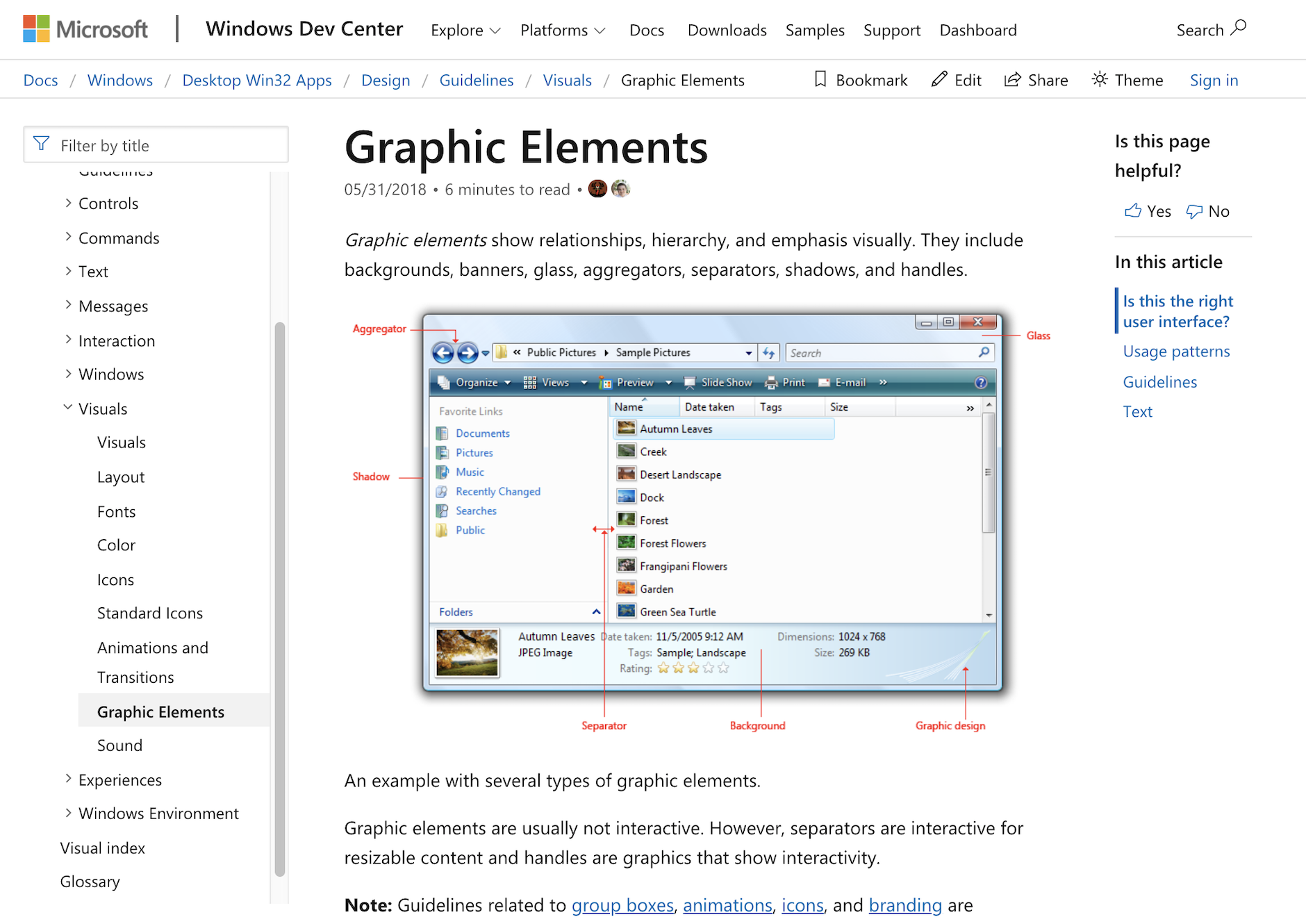Viewport: 1306px width, 924px height.
Task: Expand the Interaction tree node
Action: 68,340
